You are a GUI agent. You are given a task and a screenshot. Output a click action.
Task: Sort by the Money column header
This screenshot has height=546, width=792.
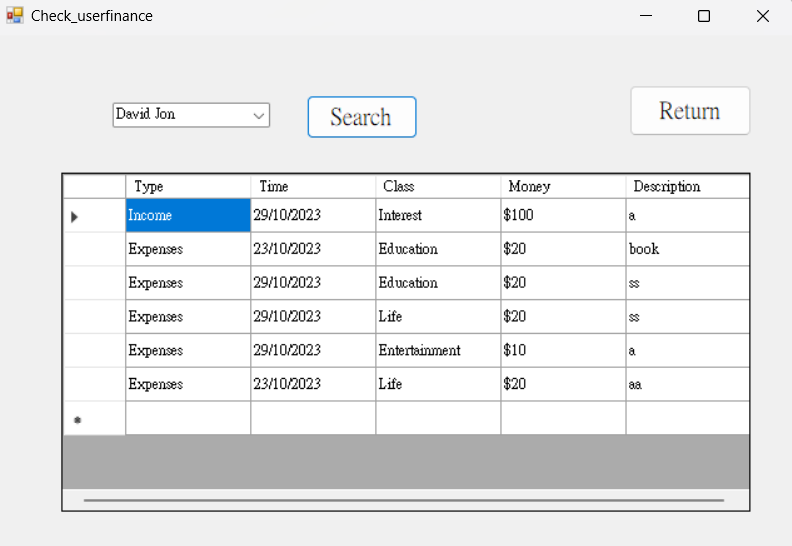(x=563, y=186)
